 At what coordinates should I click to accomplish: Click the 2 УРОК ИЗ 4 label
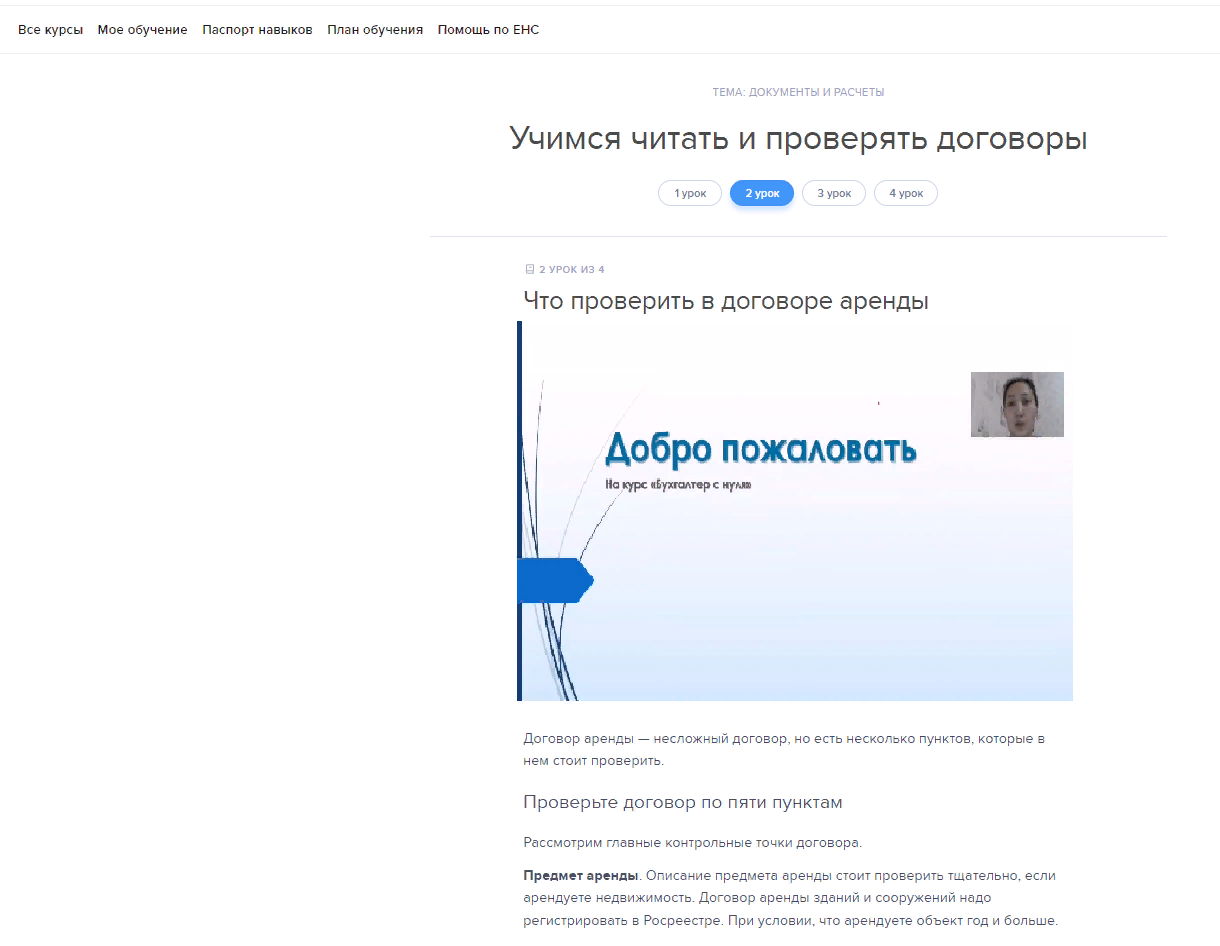coord(571,269)
